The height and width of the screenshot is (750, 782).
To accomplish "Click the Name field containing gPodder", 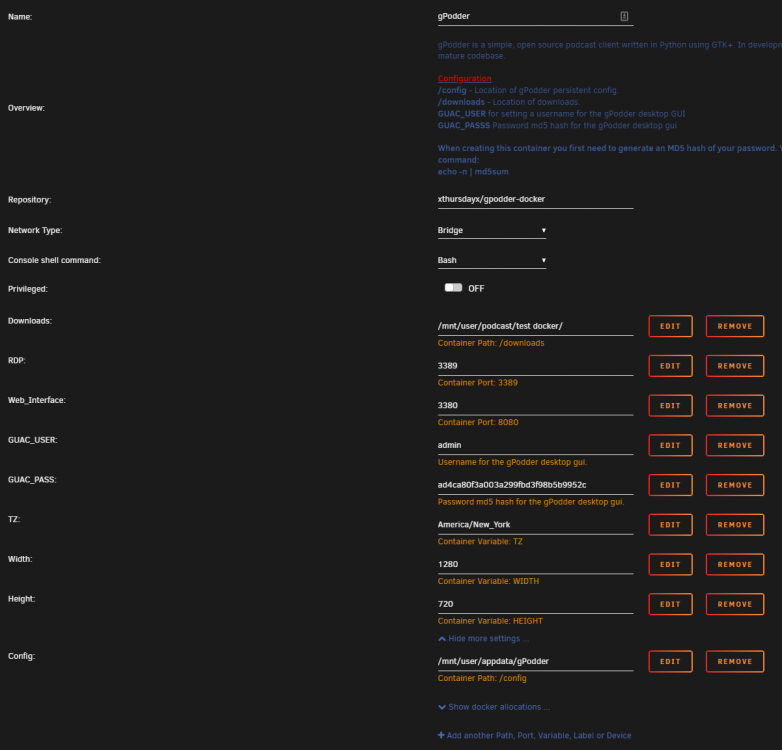I will [x=535, y=16].
